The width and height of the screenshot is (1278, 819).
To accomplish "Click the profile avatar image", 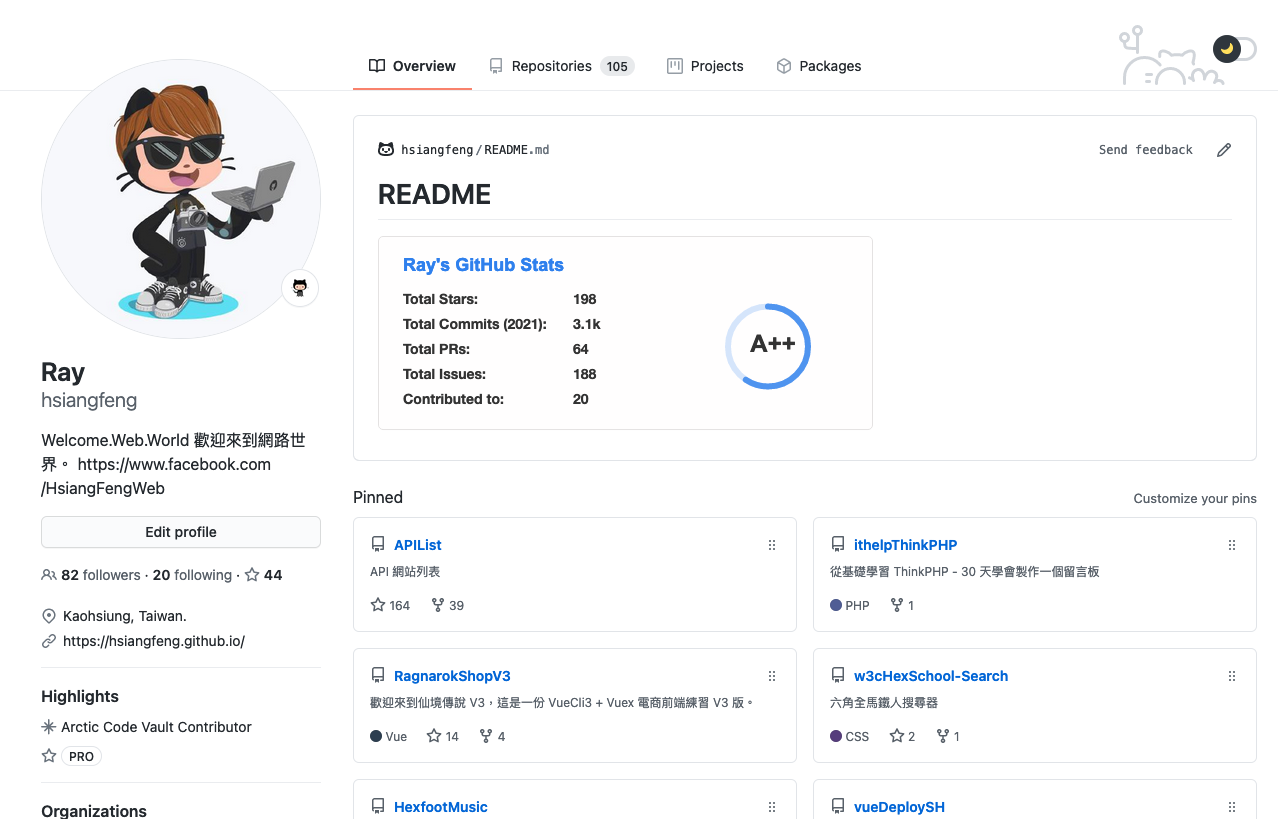I will coord(180,200).
